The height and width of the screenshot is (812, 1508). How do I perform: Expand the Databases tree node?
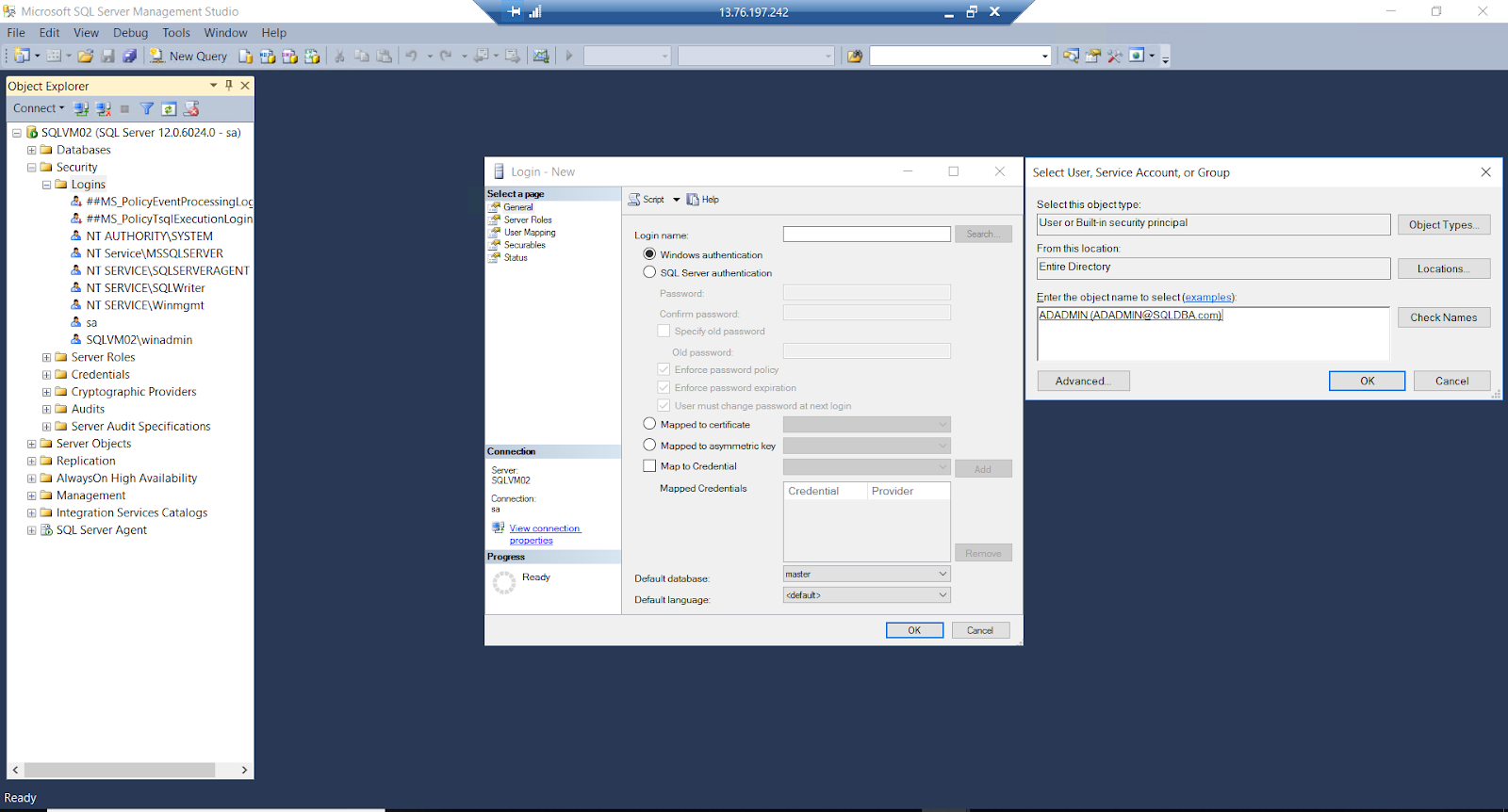[x=31, y=150]
